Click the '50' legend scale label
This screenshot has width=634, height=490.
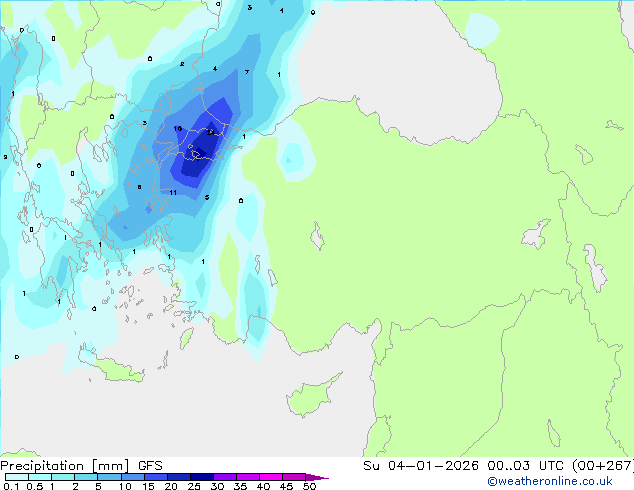pos(309,486)
